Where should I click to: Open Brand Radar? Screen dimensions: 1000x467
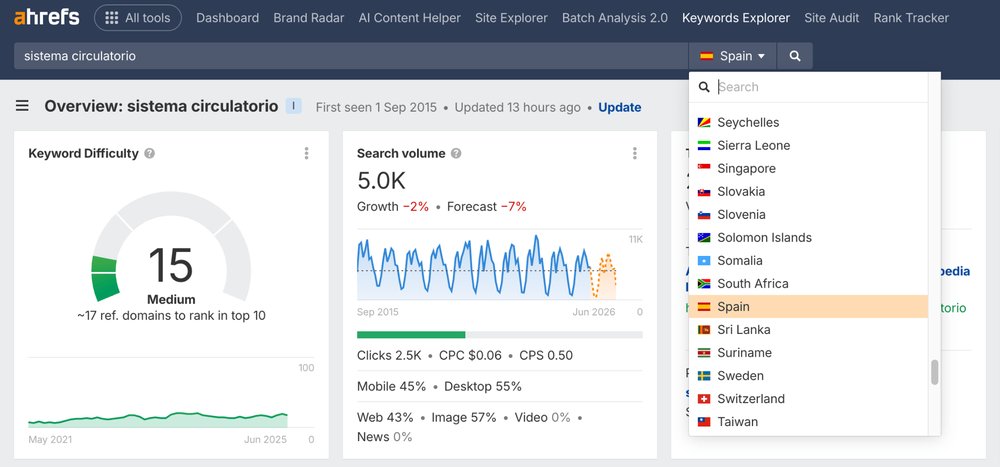pos(309,18)
